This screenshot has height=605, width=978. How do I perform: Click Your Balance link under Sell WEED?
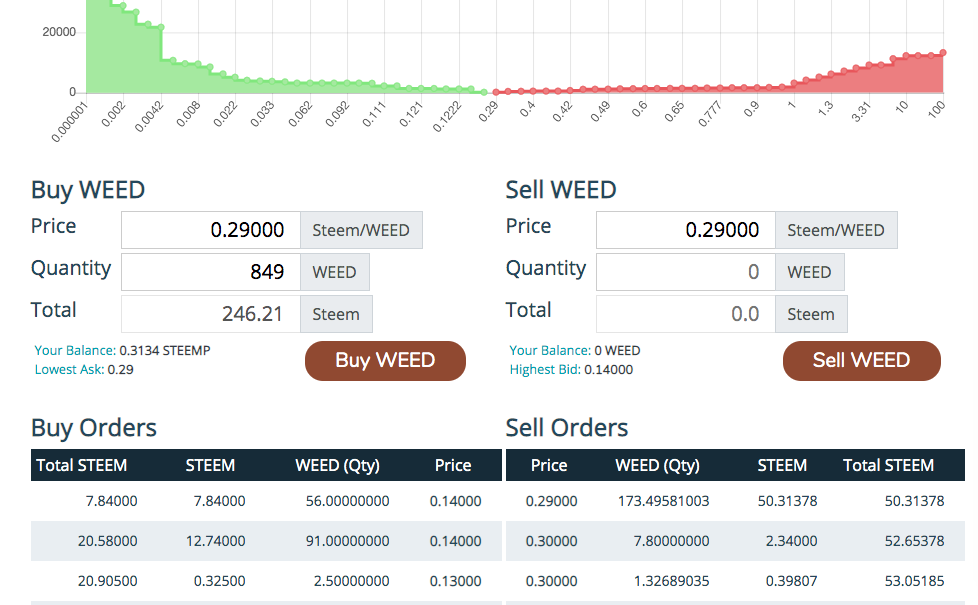pyautogui.click(x=550, y=351)
